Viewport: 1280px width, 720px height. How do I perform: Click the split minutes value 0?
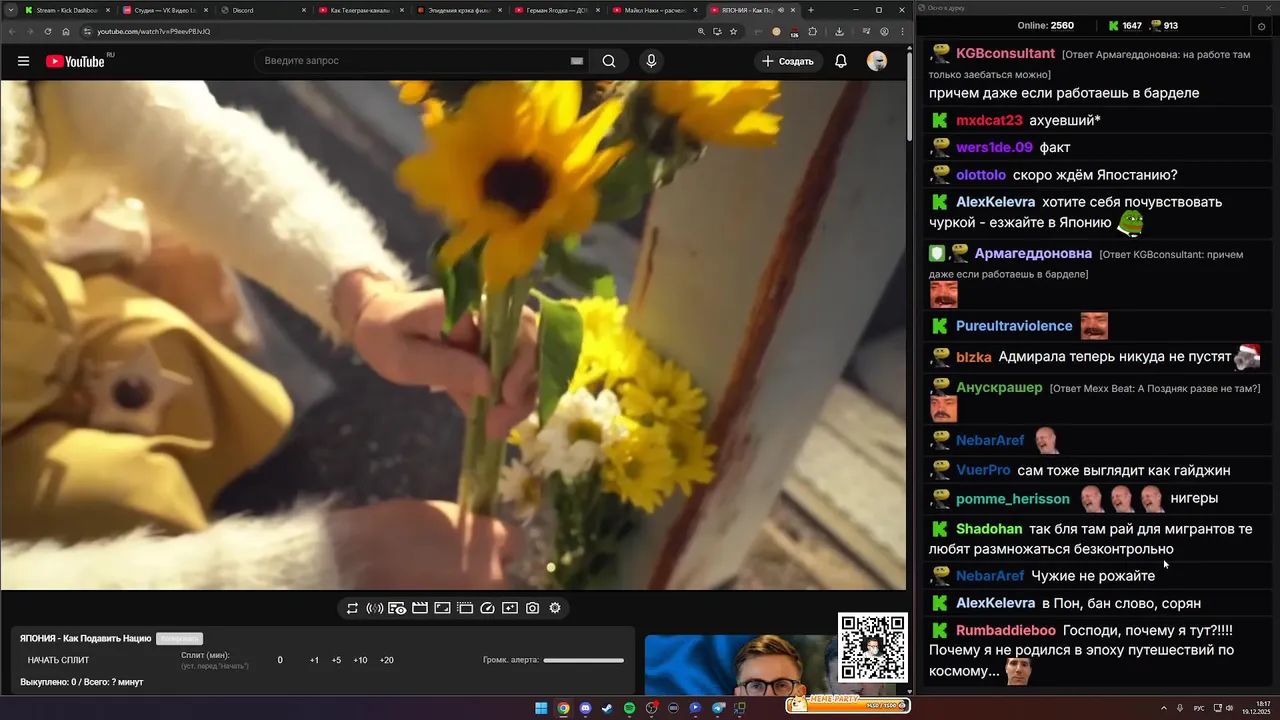(280, 660)
